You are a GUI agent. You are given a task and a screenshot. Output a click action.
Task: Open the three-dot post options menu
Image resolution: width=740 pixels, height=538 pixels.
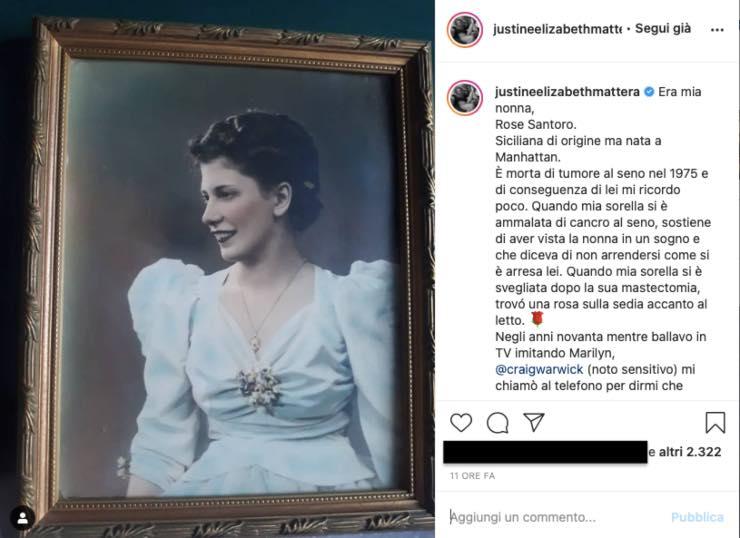[717, 30]
